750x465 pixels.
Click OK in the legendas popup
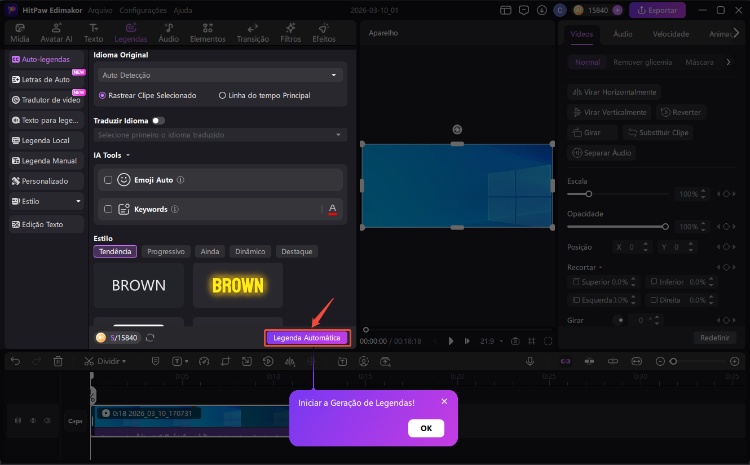425,428
